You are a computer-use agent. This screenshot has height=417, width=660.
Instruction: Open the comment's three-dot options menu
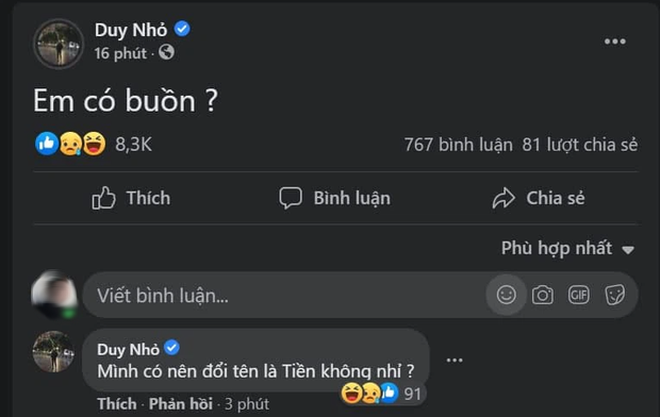[x=455, y=360]
